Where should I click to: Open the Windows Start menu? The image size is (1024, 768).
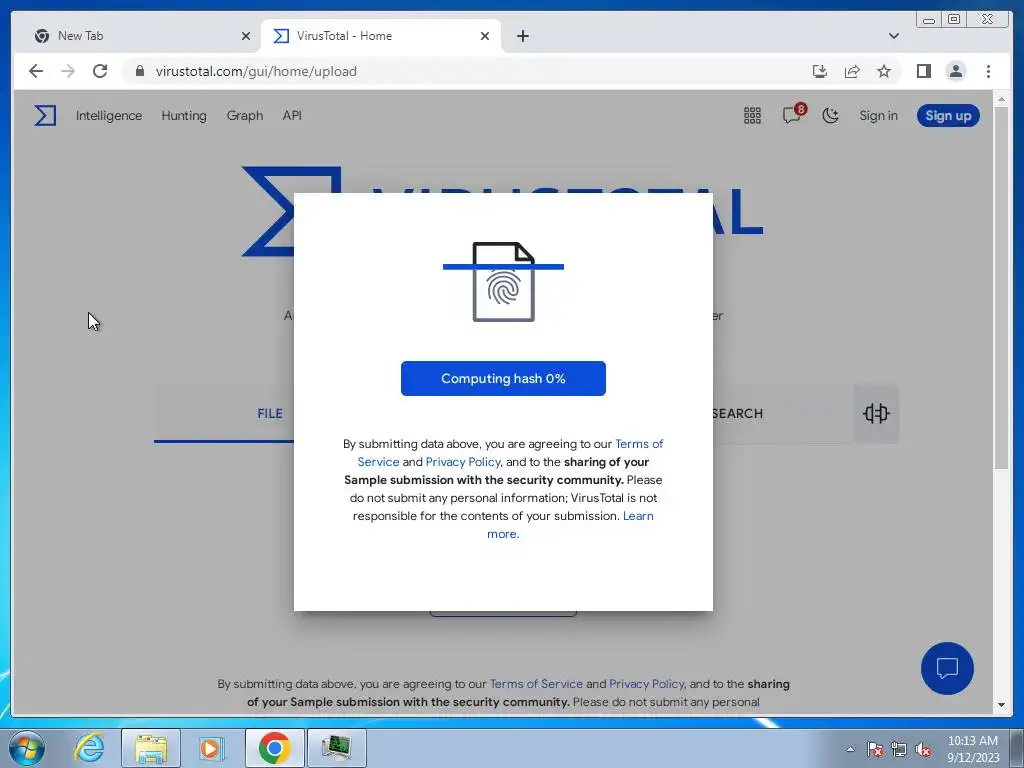[27, 748]
